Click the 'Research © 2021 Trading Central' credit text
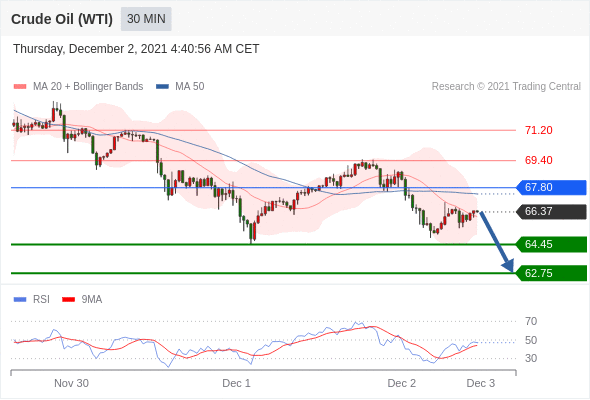 point(506,87)
